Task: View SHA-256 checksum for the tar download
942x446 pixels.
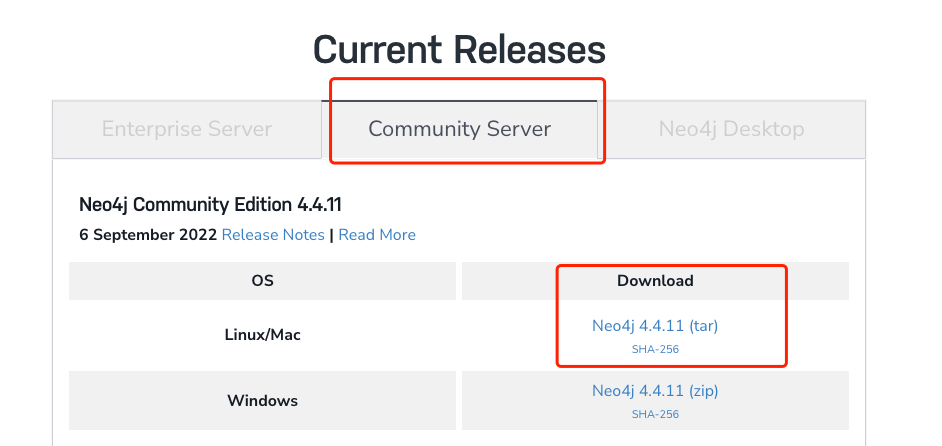Action: pyautogui.click(x=655, y=349)
